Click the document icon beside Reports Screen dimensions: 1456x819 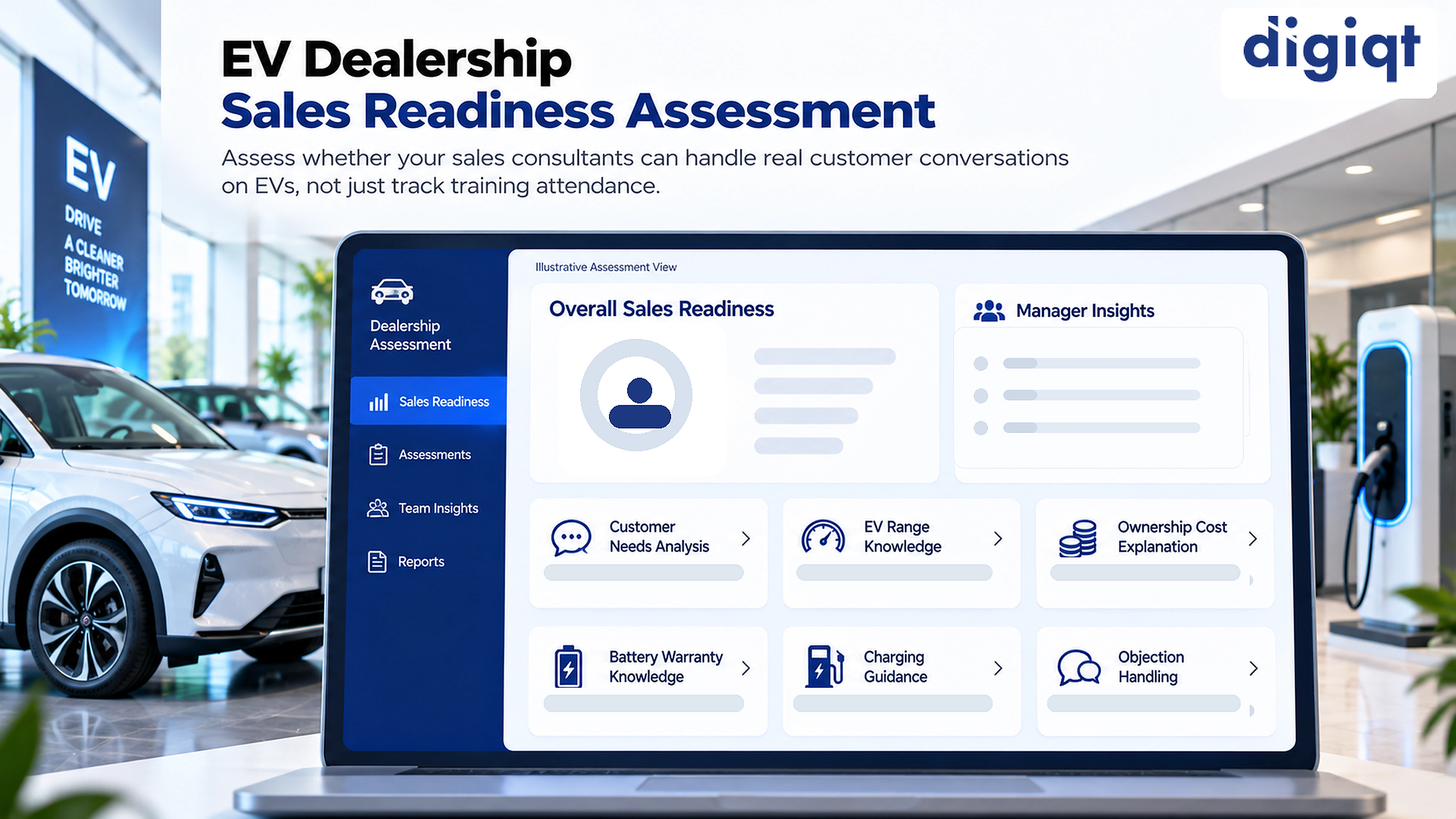pyautogui.click(x=377, y=562)
